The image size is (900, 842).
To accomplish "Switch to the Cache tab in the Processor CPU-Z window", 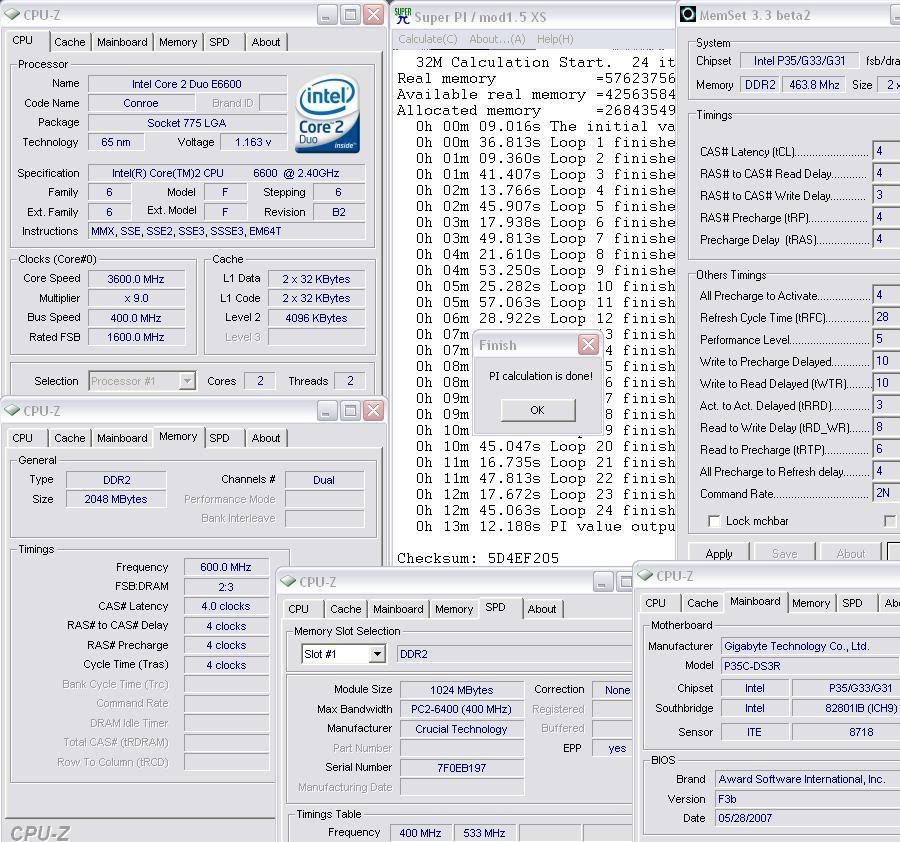I will click(69, 42).
